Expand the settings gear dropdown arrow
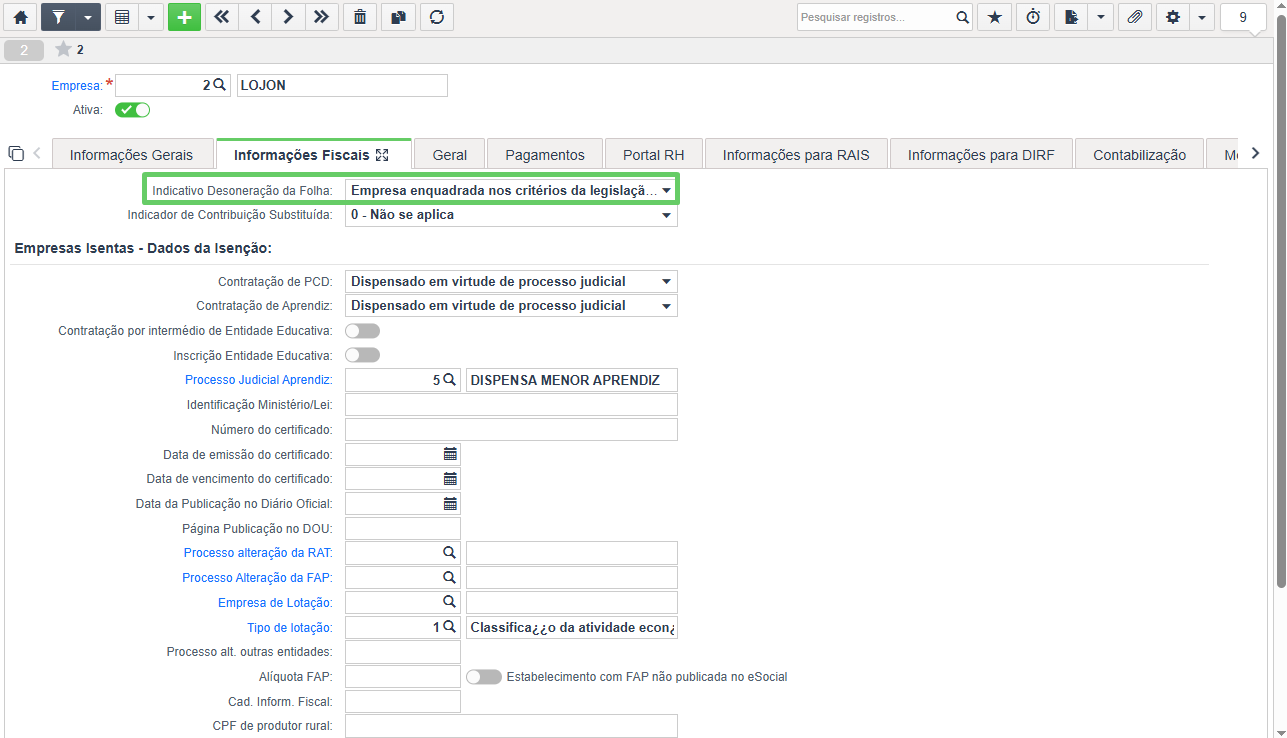The width and height of the screenshot is (1287, 738). (x=1201, y=17)
